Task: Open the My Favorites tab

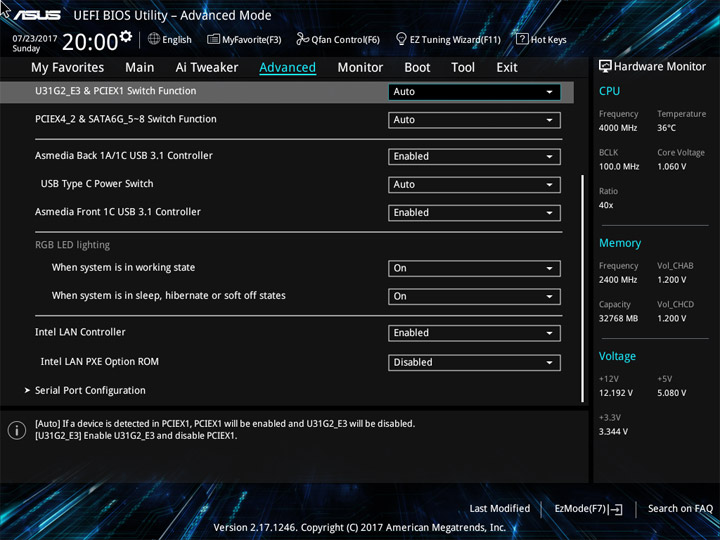Action: (x=68, y=68)
